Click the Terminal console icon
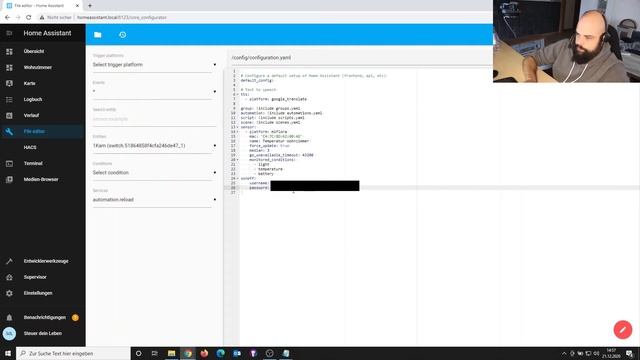 (9, 163)
